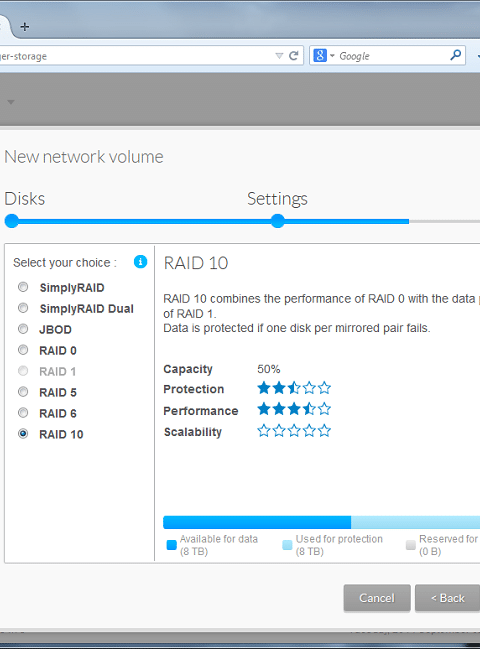Click the disabled RAID 1 option
The width and height of the screenshot is (480, 649).
(23, 371)
